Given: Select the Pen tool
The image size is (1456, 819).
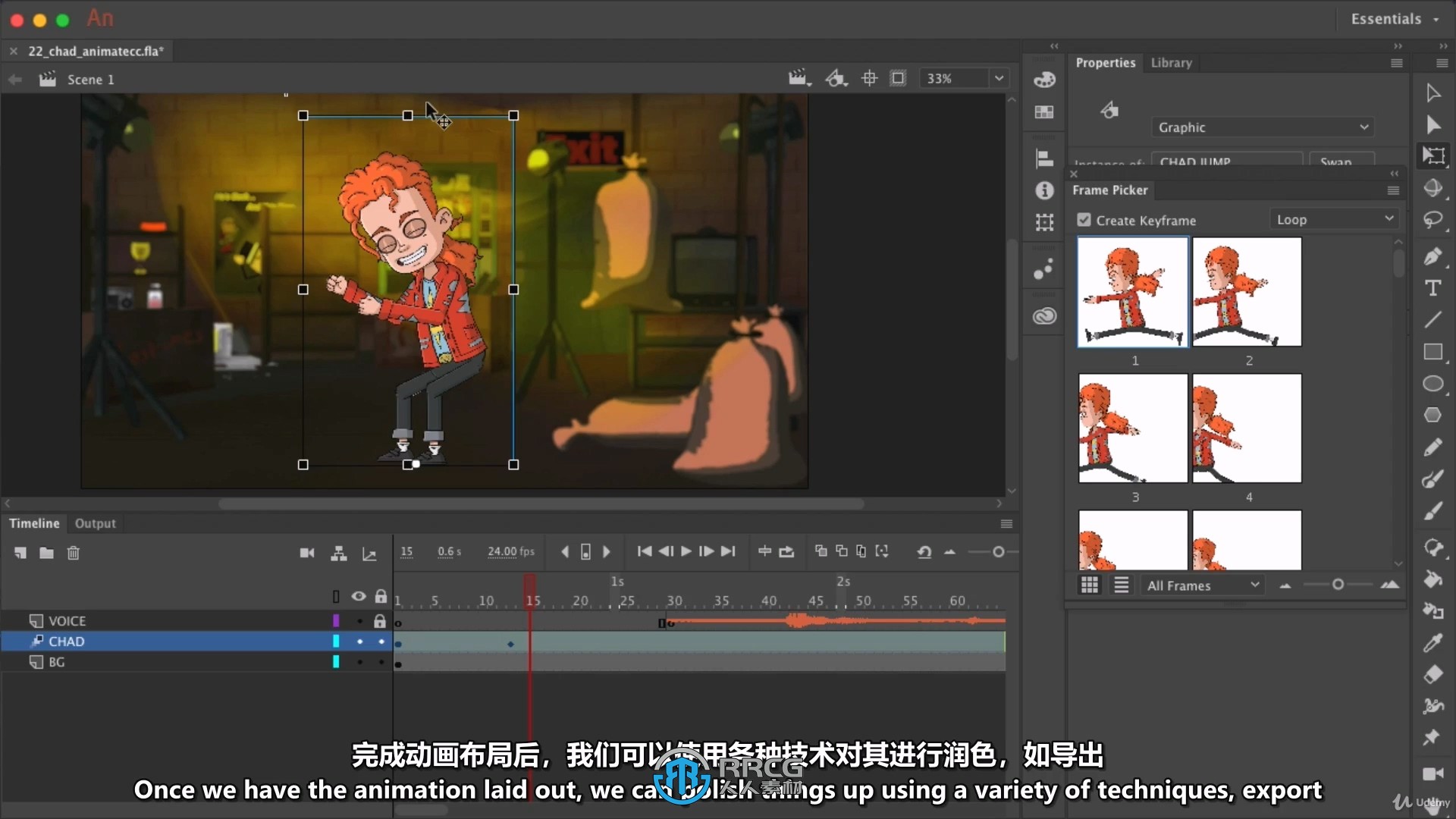Looking at the screenshot, I should click(1432, 256).
